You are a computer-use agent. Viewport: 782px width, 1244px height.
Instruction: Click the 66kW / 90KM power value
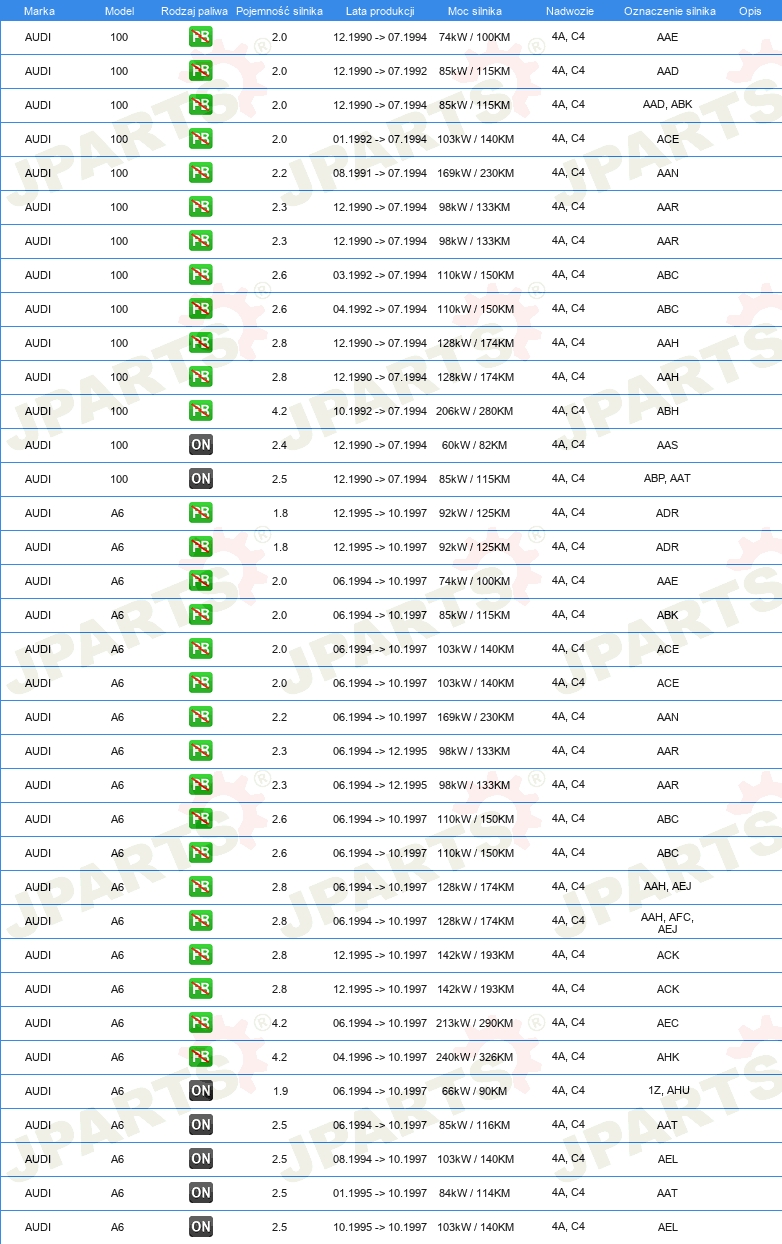475,1091
